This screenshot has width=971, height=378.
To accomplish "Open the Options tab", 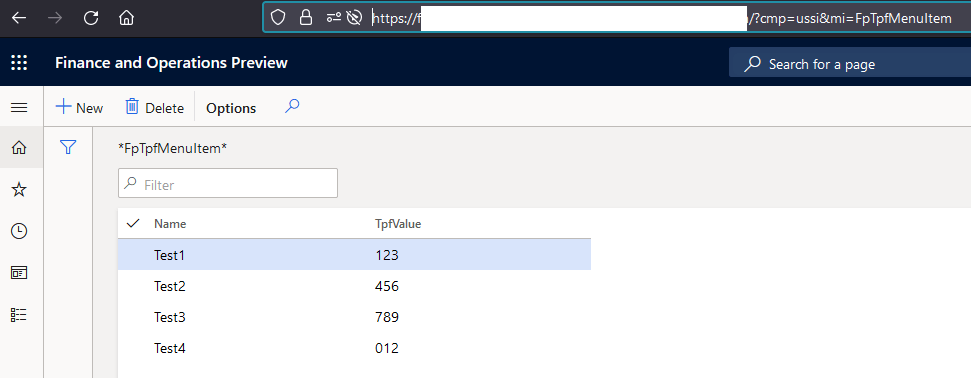I will point(231,108).
